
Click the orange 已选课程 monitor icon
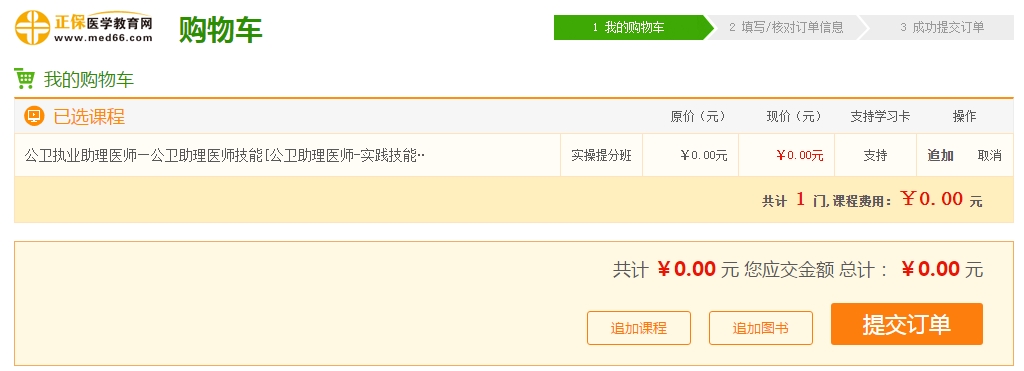[34, 116]
